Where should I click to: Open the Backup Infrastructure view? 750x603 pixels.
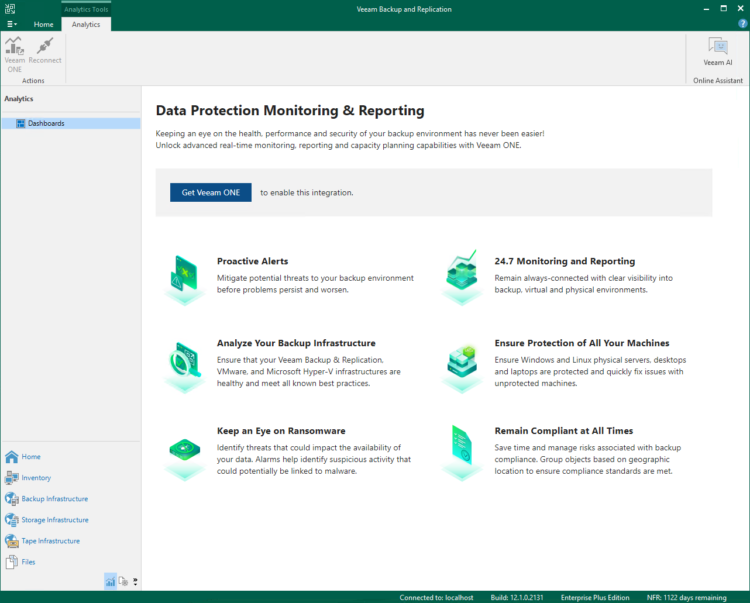pyautogui.click(x=54, y=499)
